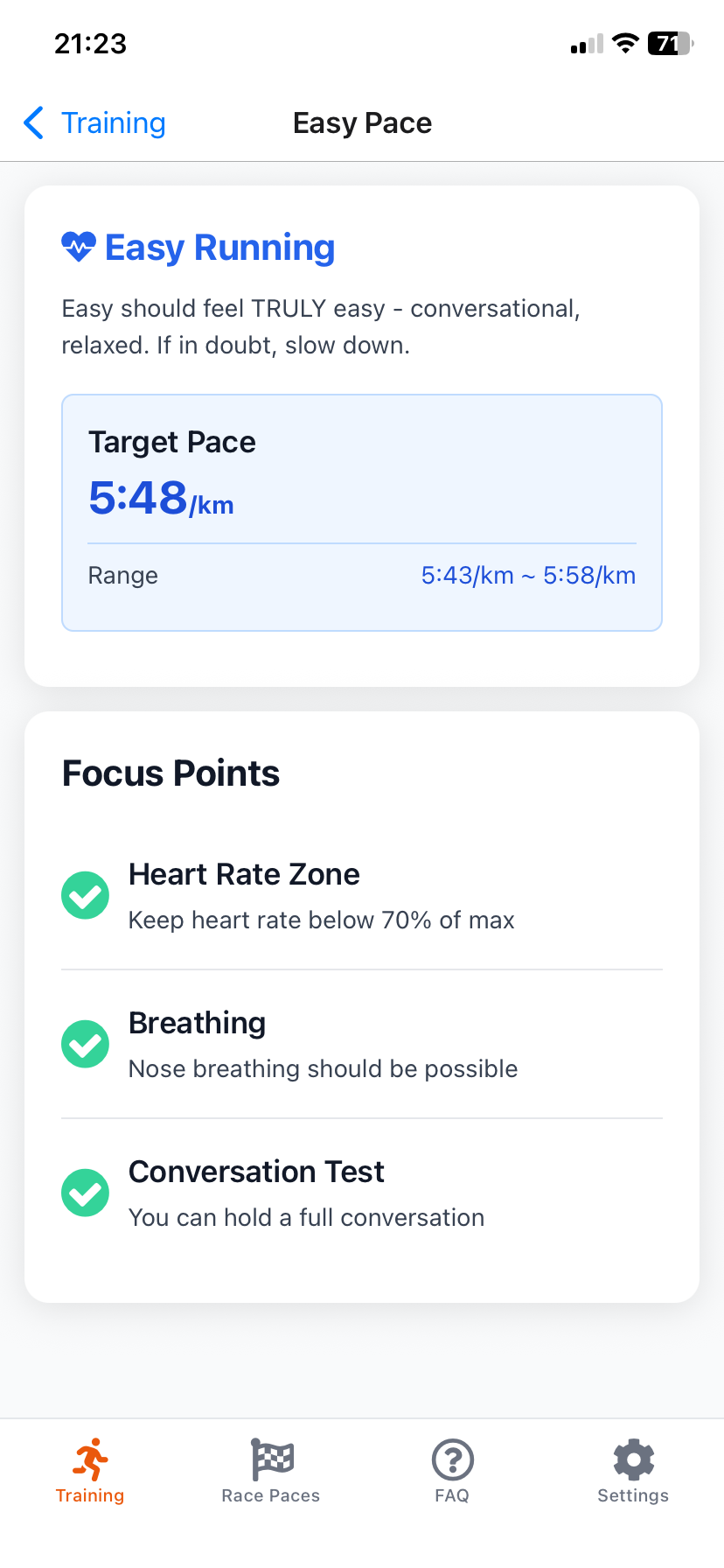Tap the clock time in status bar

[91, 44]
